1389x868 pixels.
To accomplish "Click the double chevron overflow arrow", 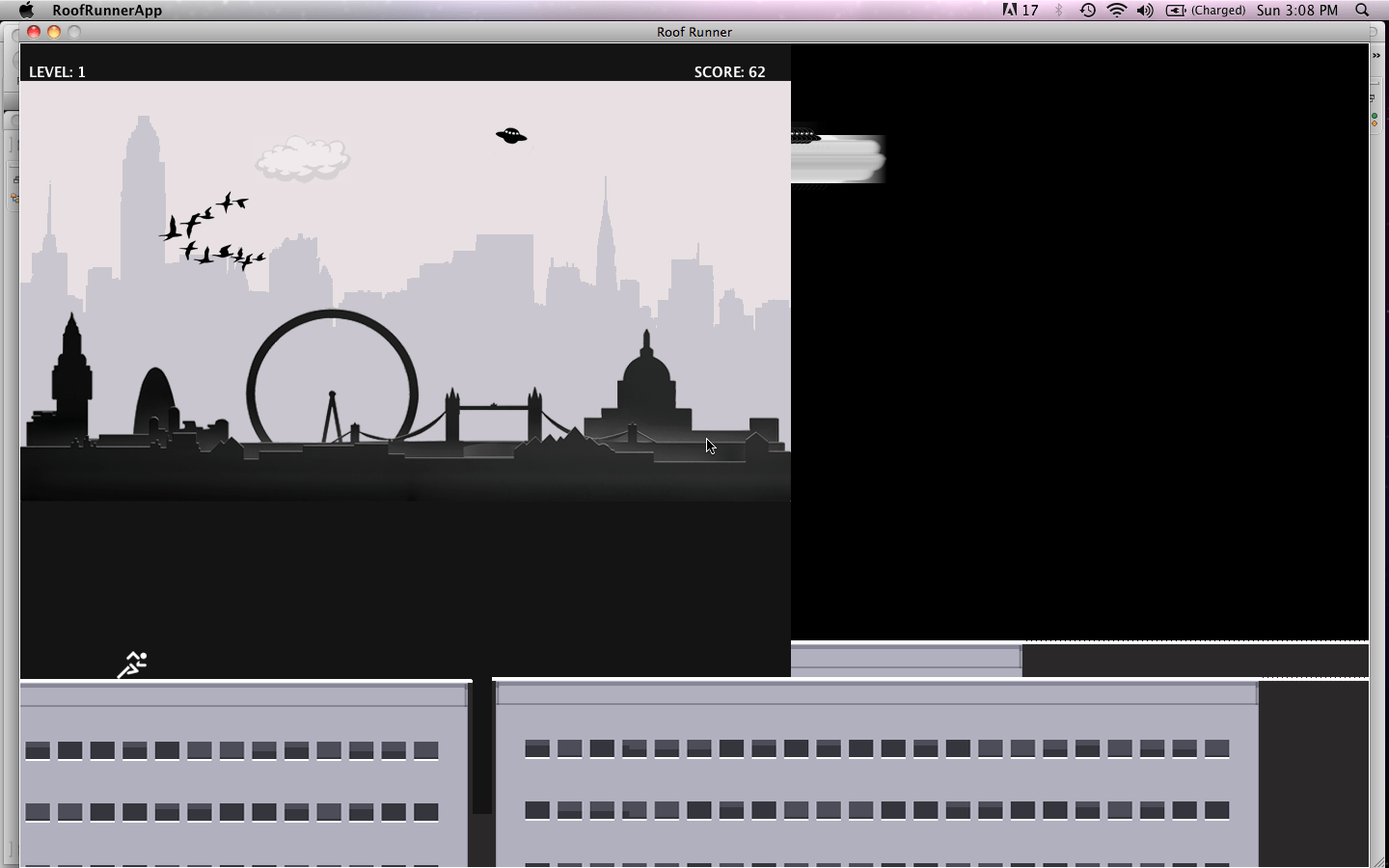I will 1376,56.
